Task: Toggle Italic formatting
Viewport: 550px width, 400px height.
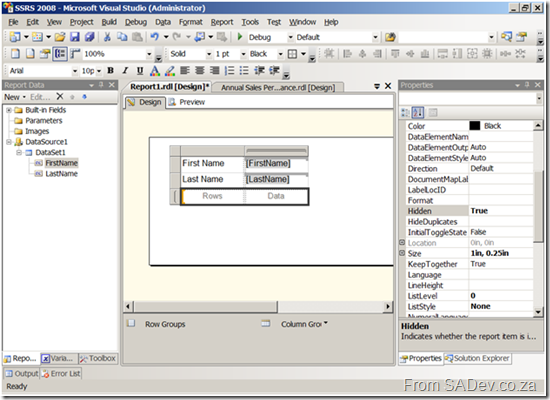Action: click(125, 71)
